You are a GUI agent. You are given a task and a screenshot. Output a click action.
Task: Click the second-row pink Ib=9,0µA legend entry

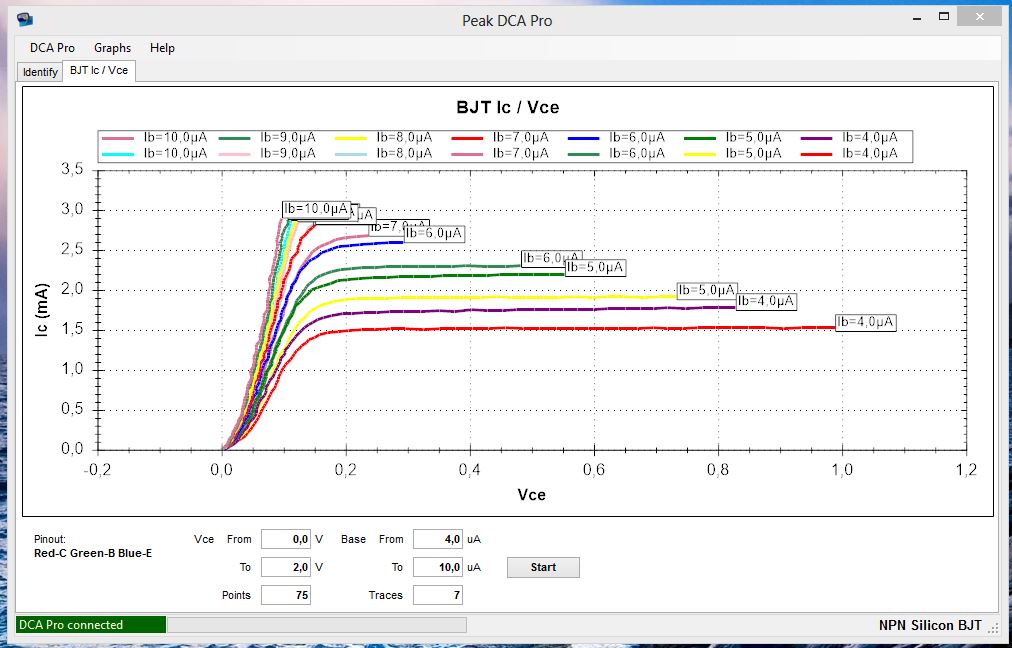(x=267, y=154)
